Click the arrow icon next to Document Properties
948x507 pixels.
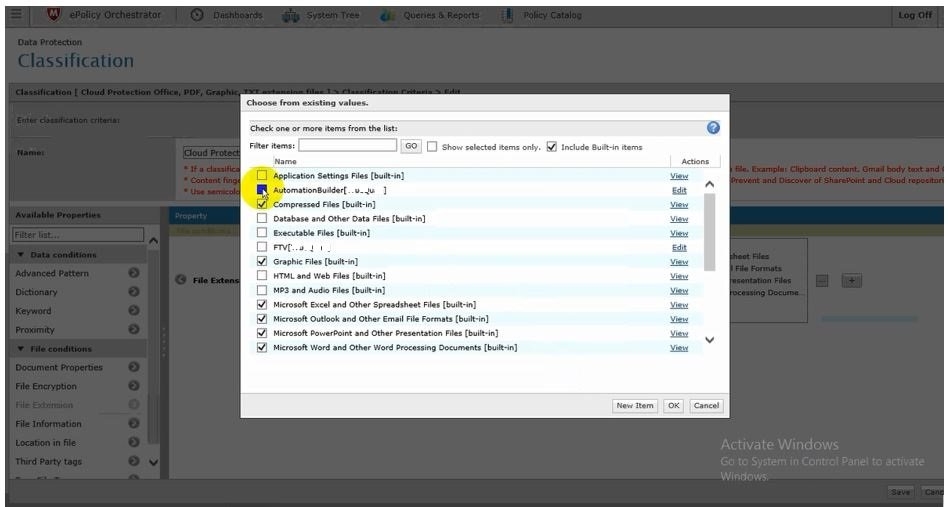(134, 367)
